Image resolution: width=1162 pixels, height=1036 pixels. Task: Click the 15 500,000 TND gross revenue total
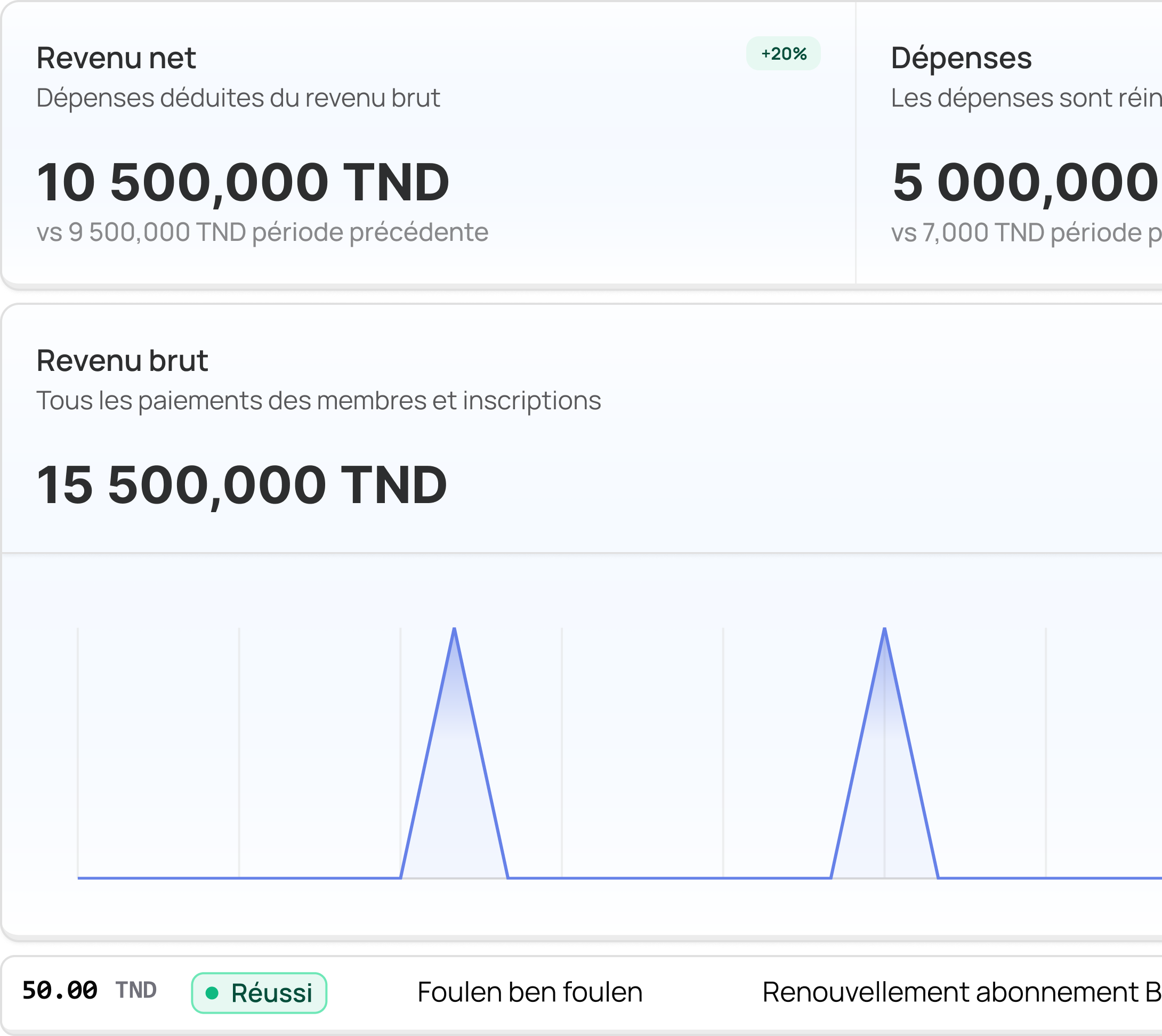241,485
